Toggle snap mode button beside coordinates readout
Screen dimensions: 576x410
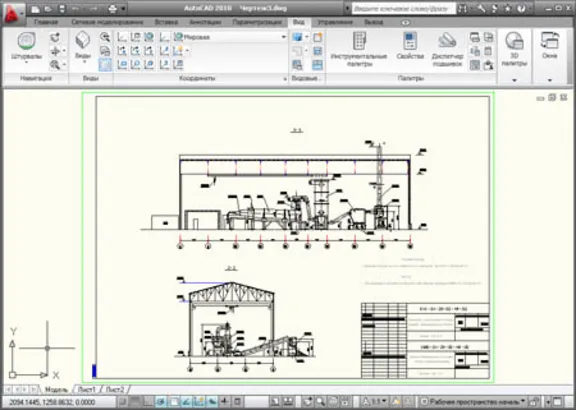point(124,402)
